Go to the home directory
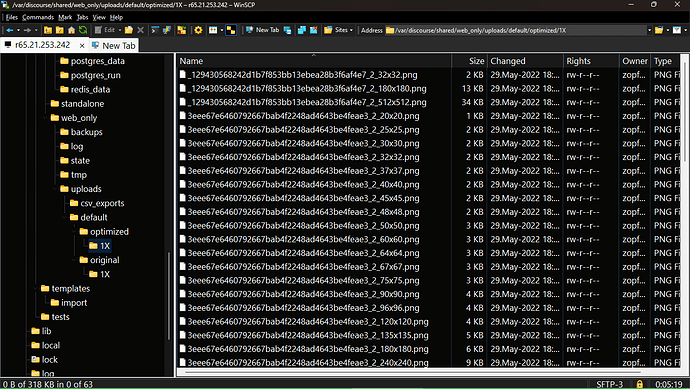690x389 pixels. pyautogui.click(x=71, y=30)
